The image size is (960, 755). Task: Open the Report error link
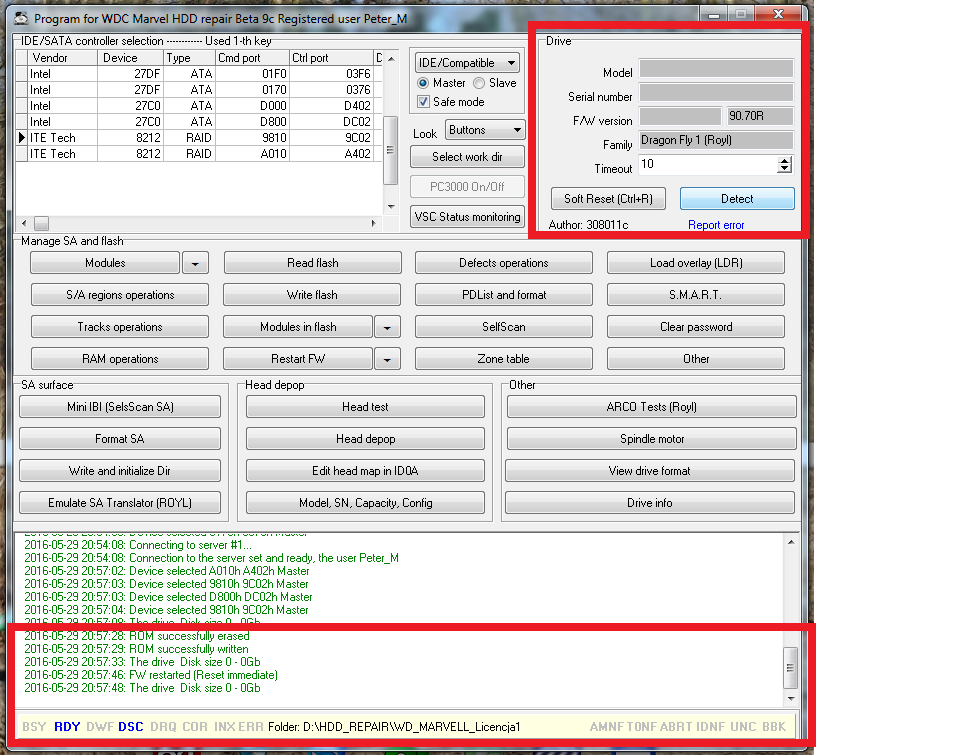click(x=716, y=225)
